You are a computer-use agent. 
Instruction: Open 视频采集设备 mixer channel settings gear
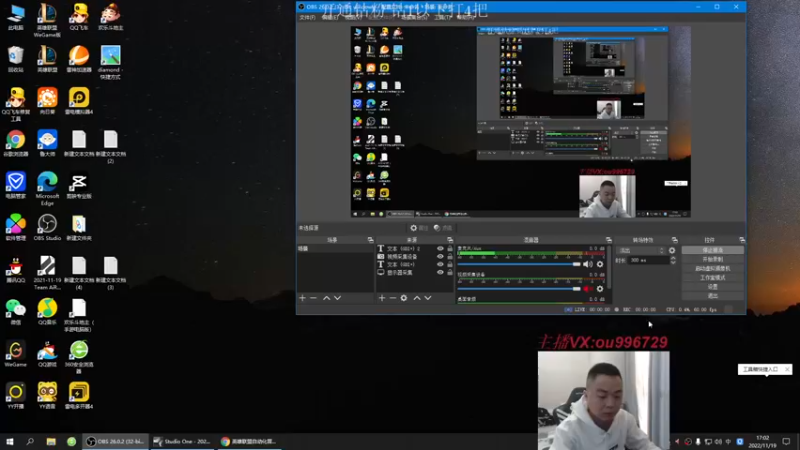coord(600,289)
